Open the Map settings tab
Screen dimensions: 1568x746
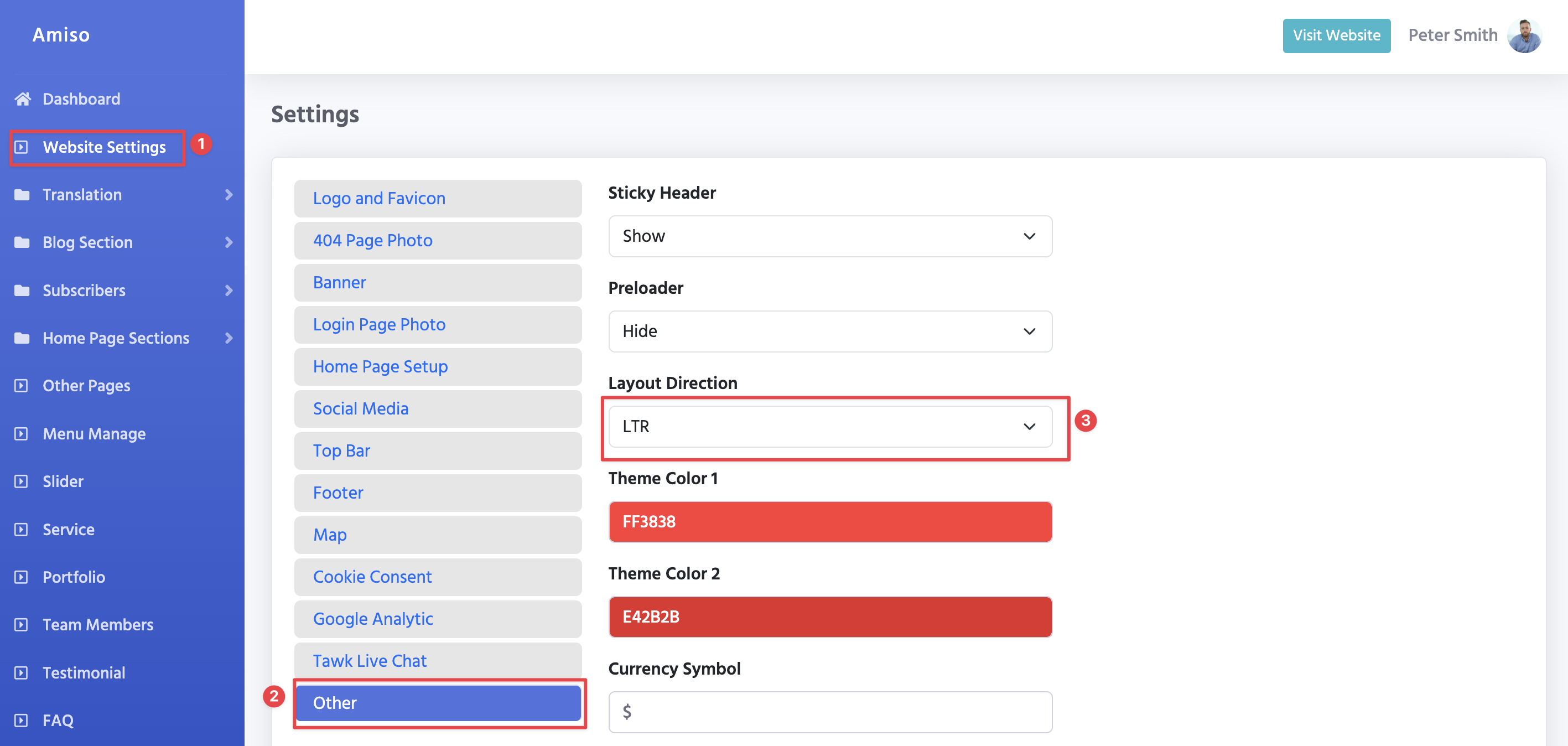tap(438, 535)
